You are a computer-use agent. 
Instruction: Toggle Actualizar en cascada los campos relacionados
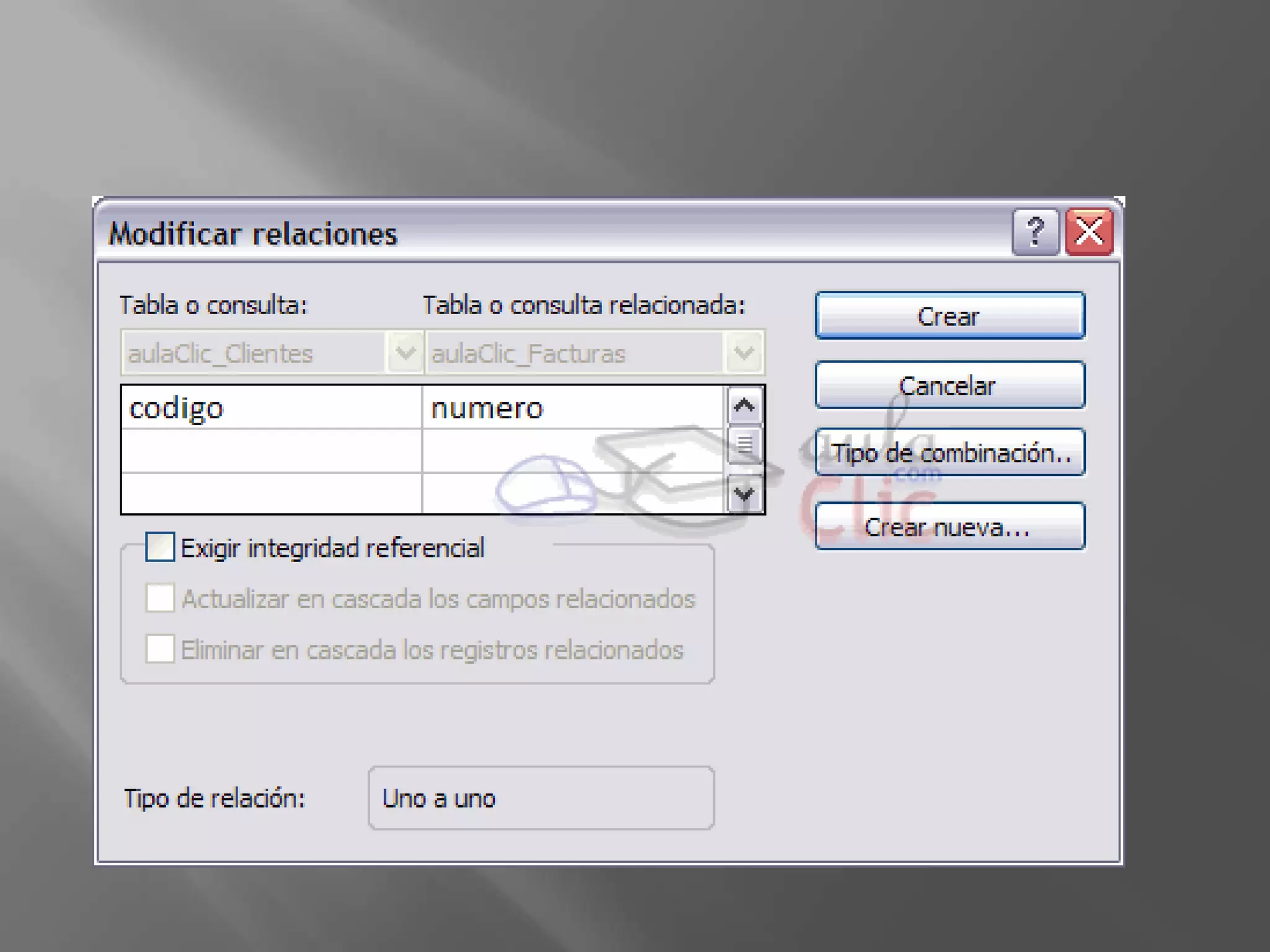point(160,598)
